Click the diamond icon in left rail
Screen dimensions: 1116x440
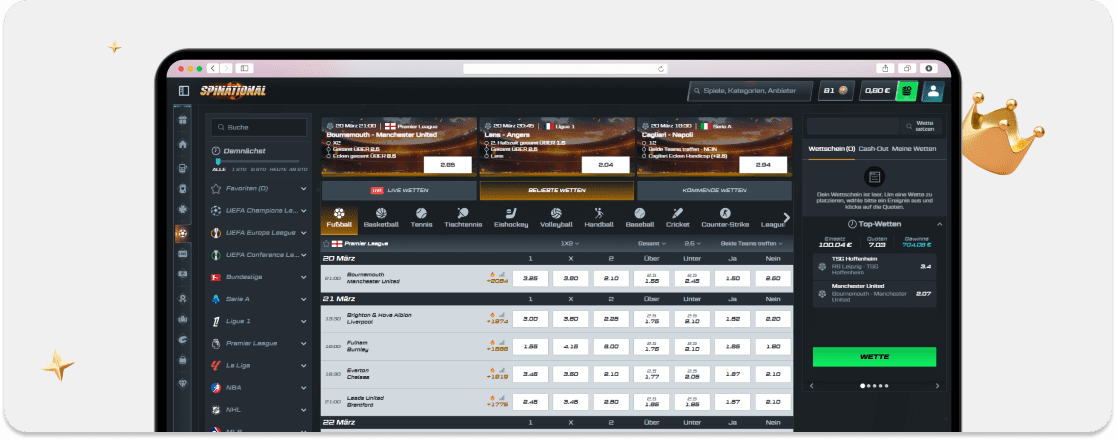pyautogui.click(x=183, y=382)
